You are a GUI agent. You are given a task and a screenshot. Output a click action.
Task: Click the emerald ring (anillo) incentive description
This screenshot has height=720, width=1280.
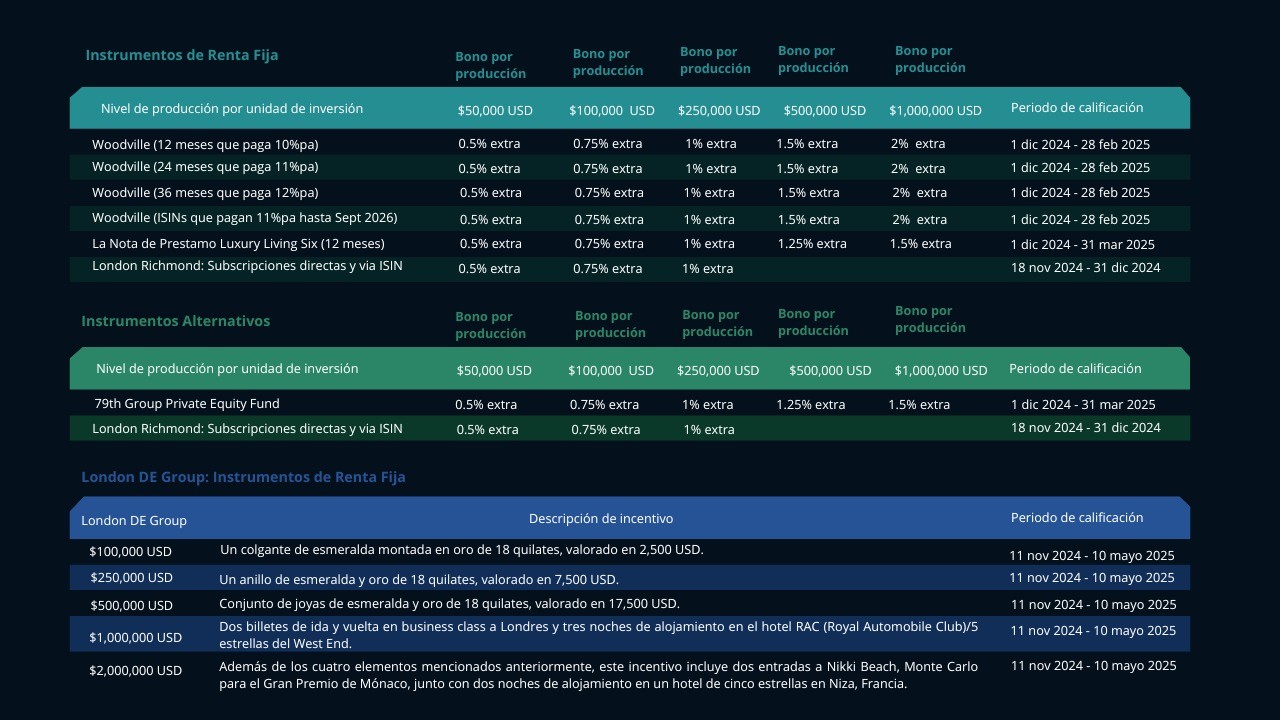click(418, 579)
